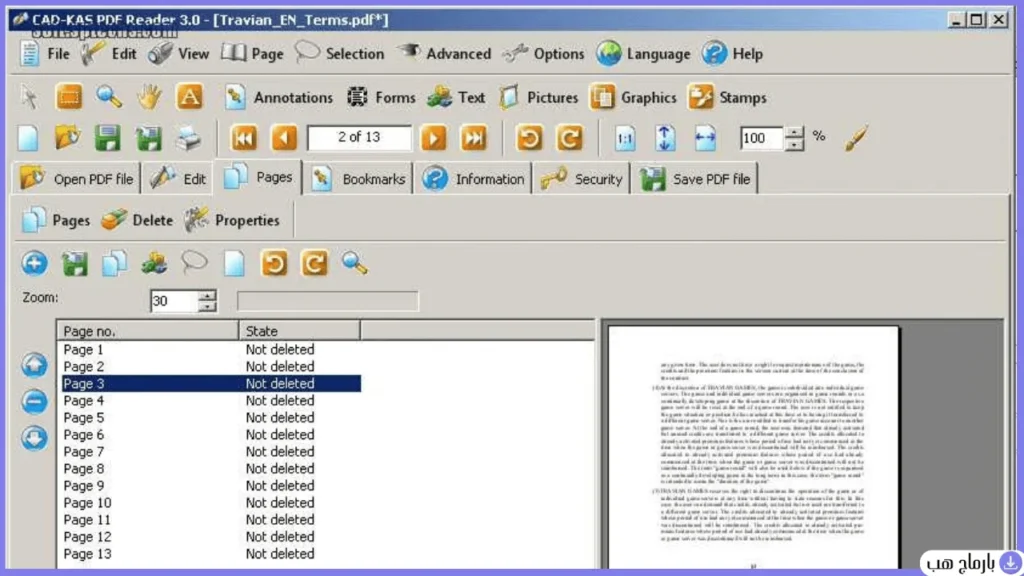Increase main zoom percent with up spinner
Screen dimensions: 1024x576
(x=794, y=132)
